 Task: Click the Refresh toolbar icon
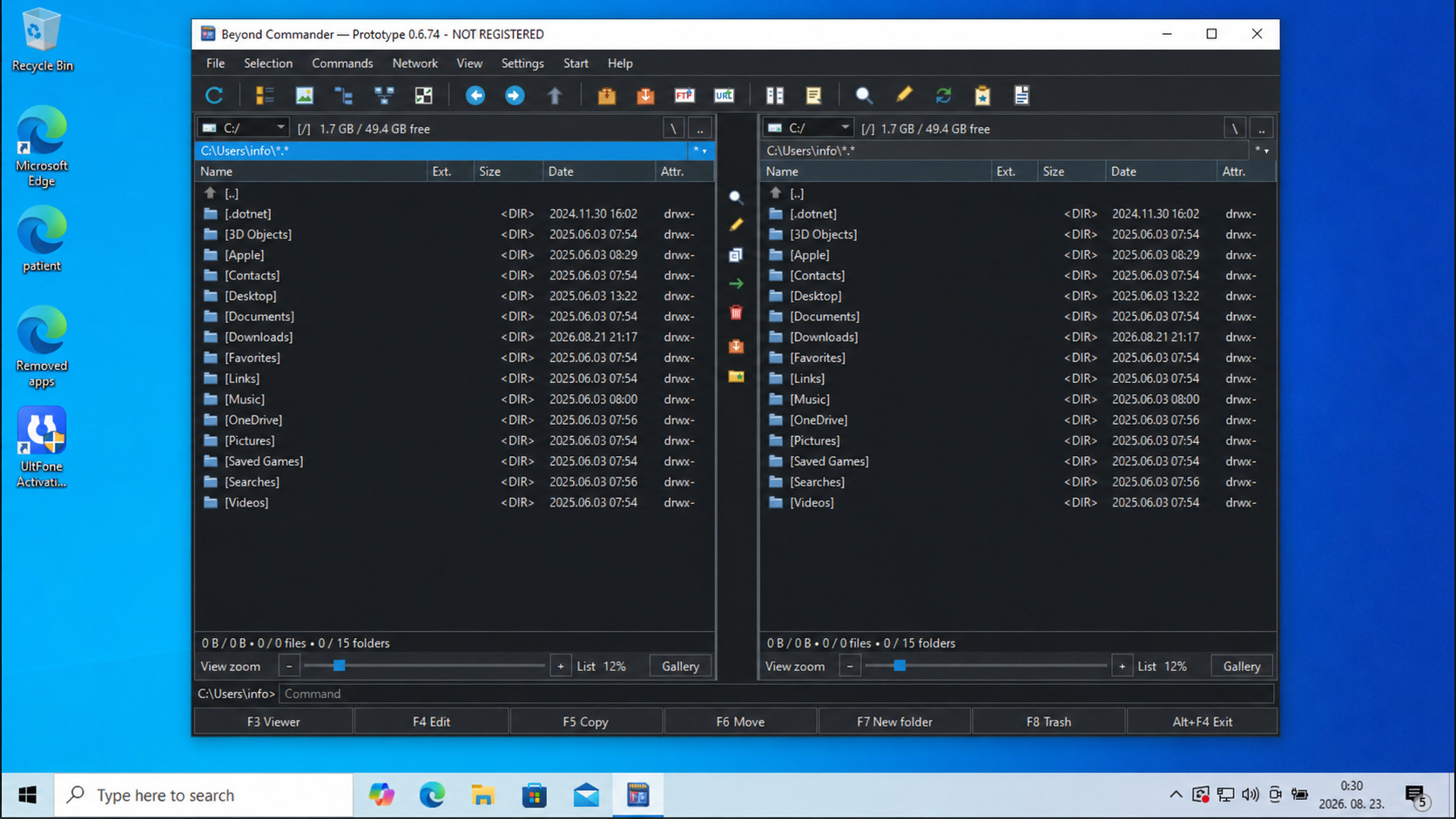214,95
